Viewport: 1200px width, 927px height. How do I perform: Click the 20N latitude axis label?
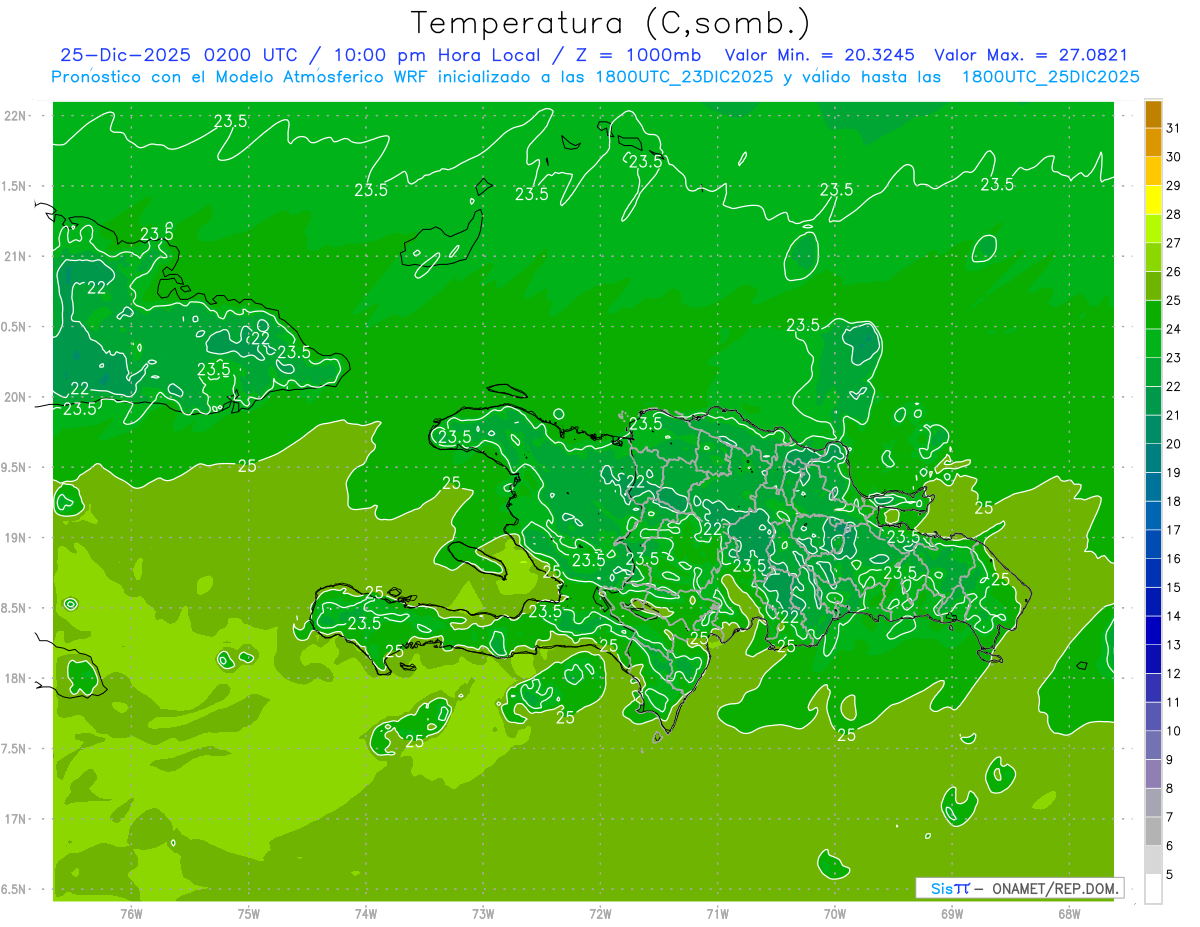click(14, 397)
